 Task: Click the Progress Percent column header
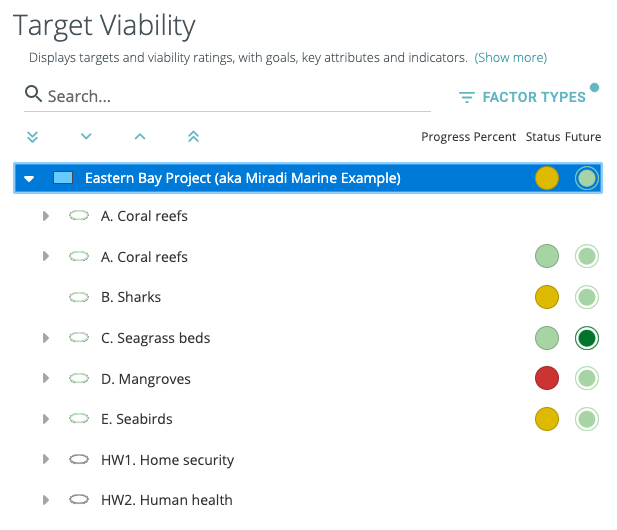[x=468, y=137]
